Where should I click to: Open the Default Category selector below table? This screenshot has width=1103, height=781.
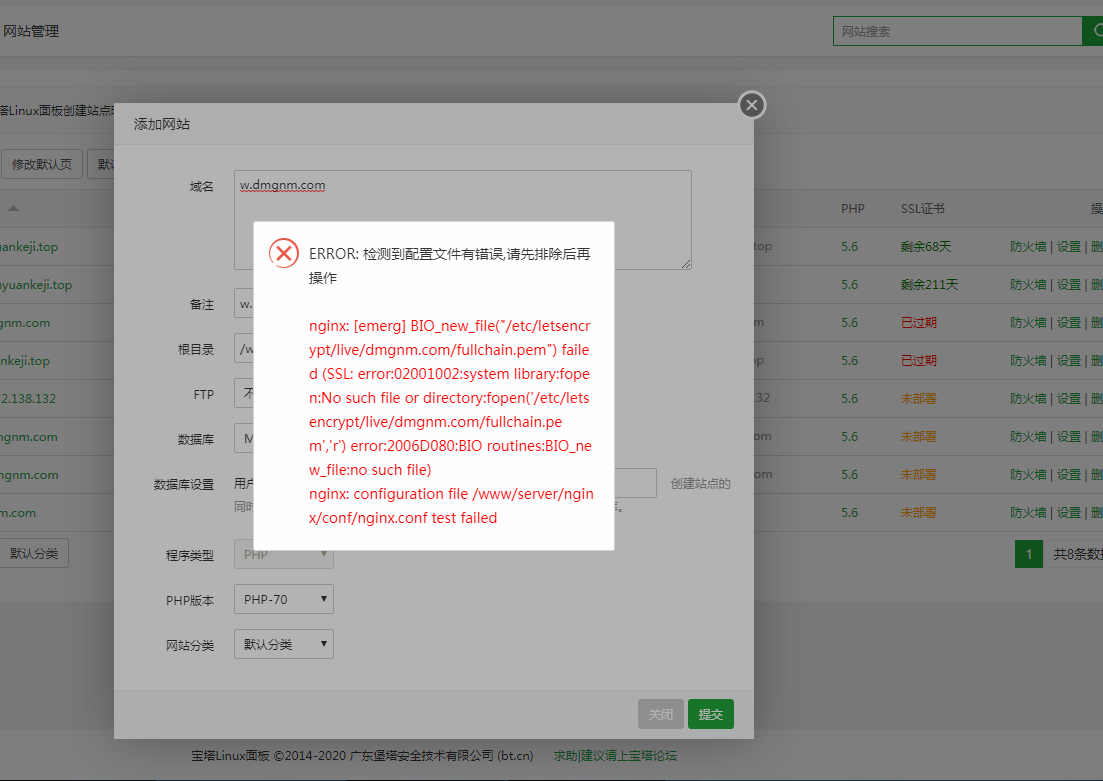pos(34,554)
